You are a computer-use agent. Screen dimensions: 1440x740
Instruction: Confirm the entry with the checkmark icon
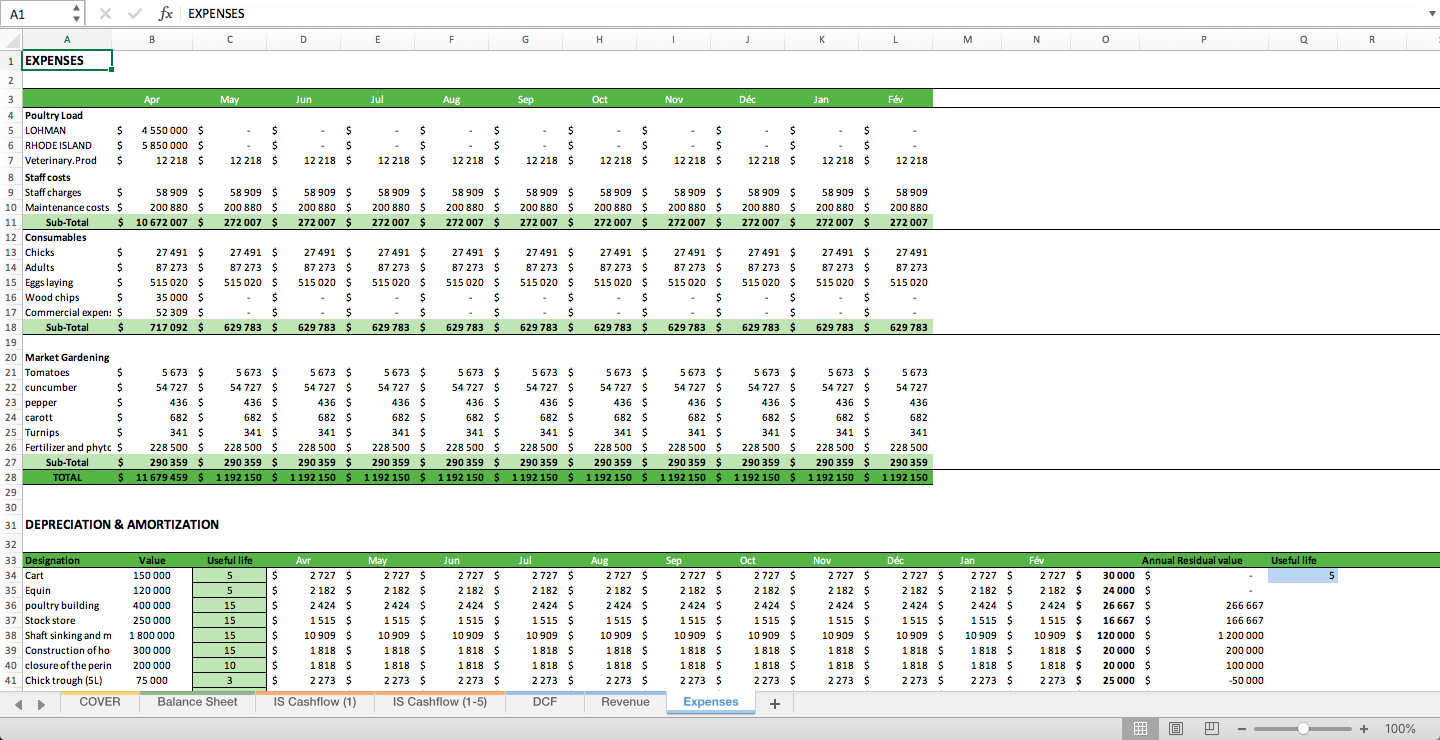(135, 13)
